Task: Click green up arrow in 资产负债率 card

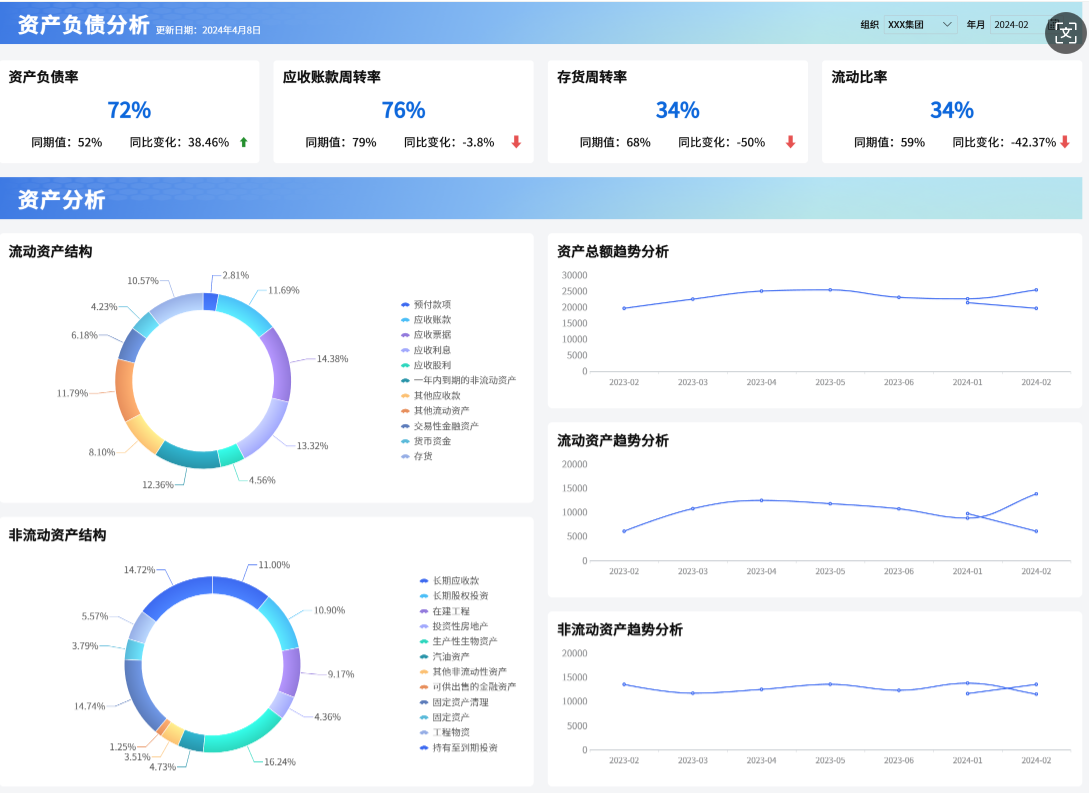Action: 244,142
